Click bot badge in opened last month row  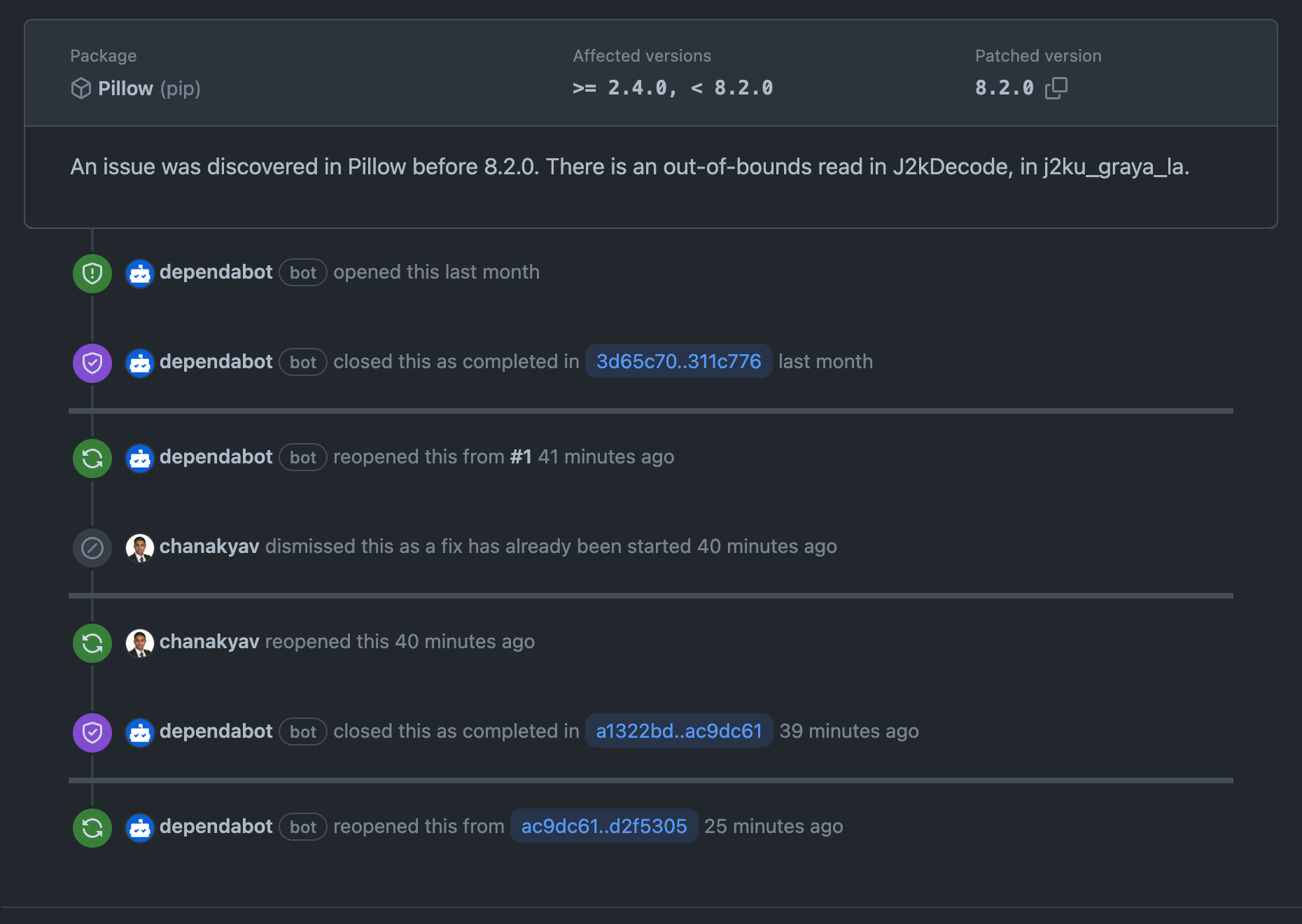[303, 272]
